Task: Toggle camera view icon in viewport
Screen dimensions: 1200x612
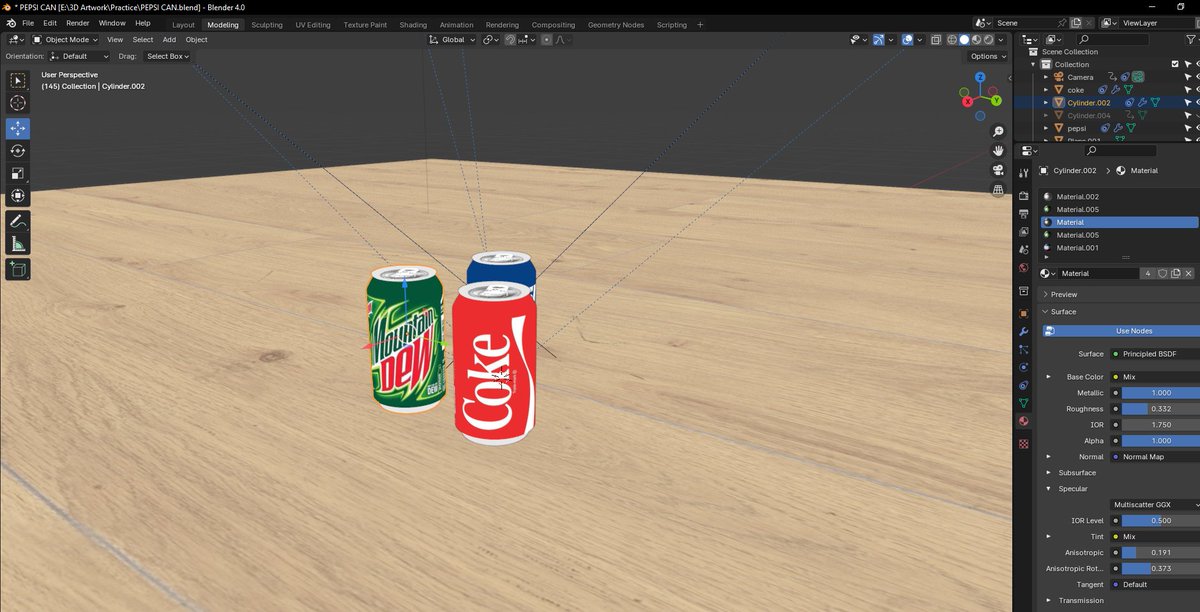Action: 998,170
